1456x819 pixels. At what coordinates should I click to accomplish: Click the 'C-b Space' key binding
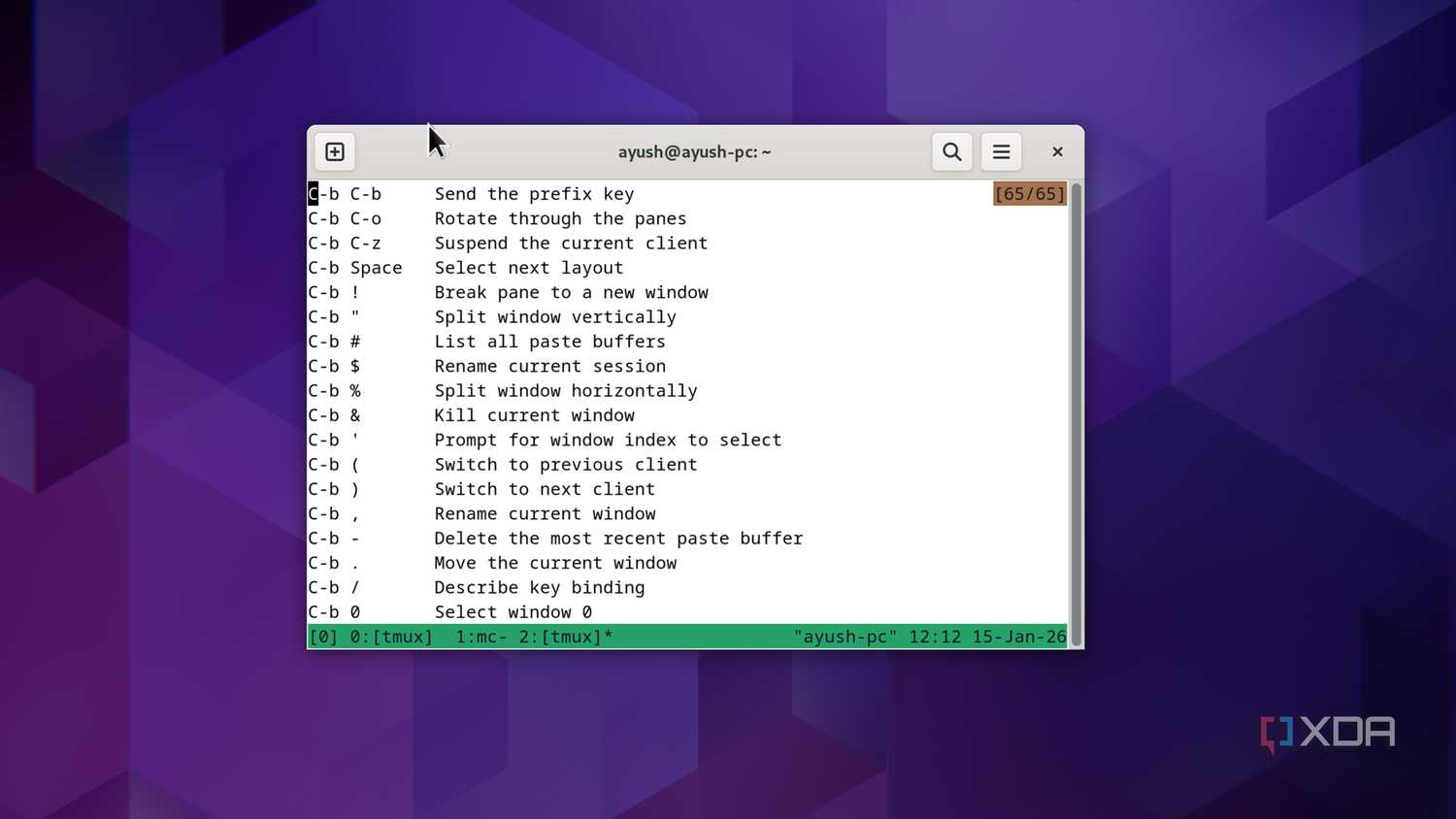point(355,268)
